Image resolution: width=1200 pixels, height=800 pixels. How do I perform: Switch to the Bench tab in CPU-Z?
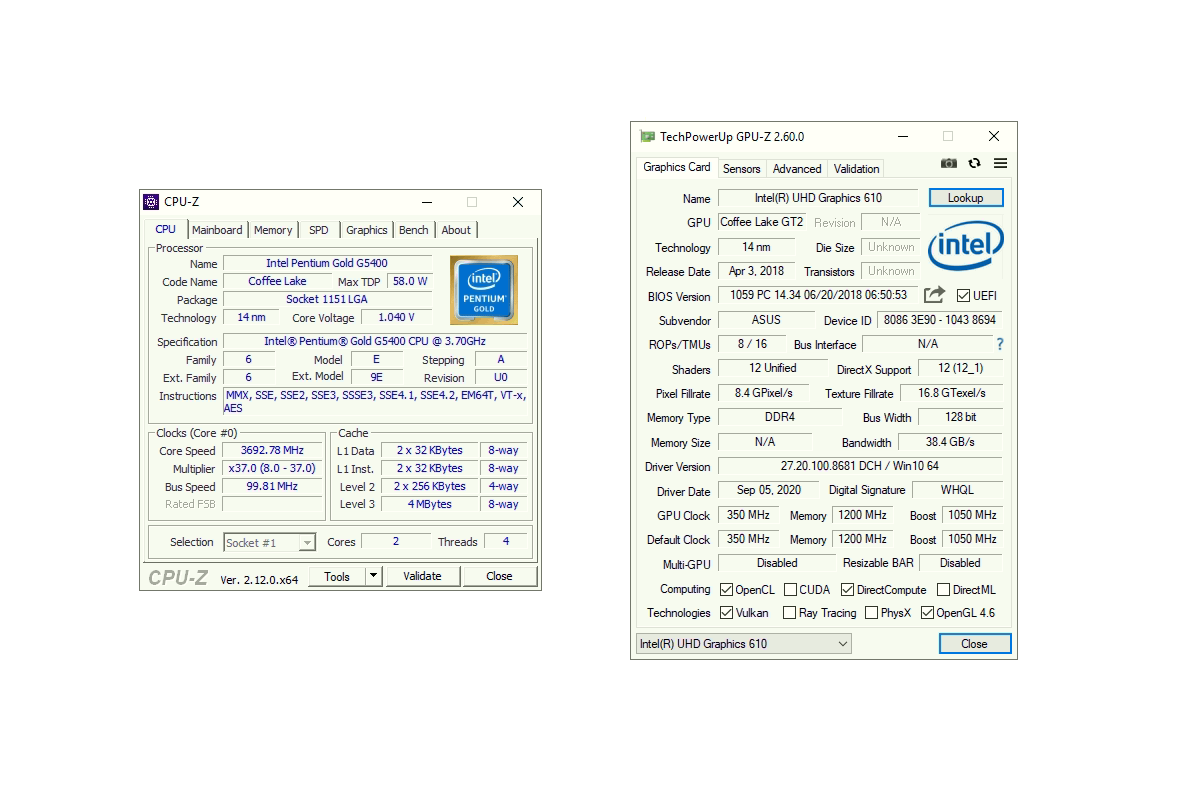tap(414, 230)
